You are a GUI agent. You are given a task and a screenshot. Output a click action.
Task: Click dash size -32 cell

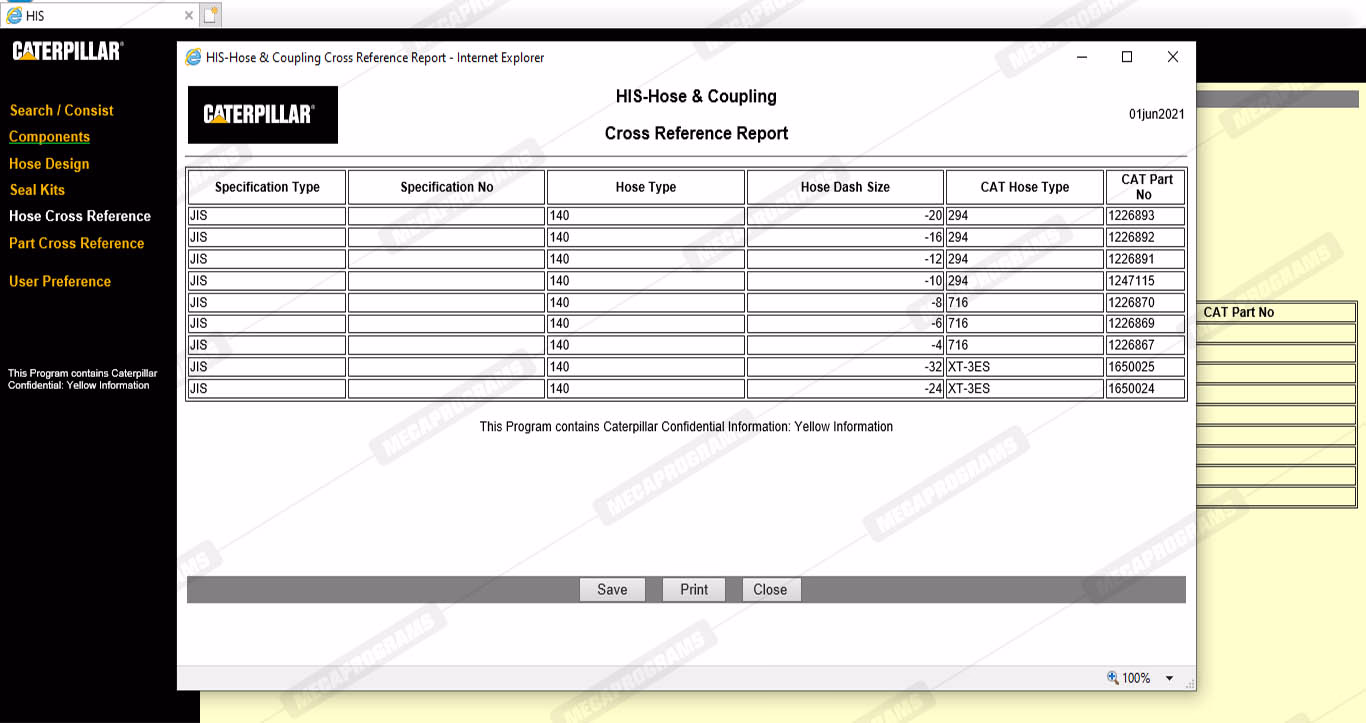(x=845, y=367)
